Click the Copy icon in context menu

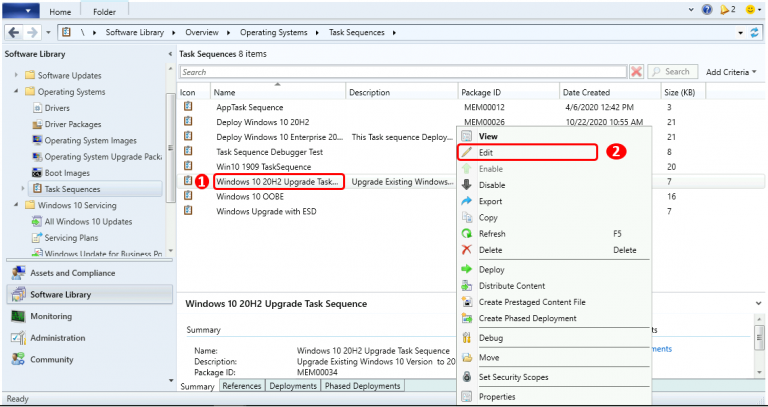click(467, 217)
